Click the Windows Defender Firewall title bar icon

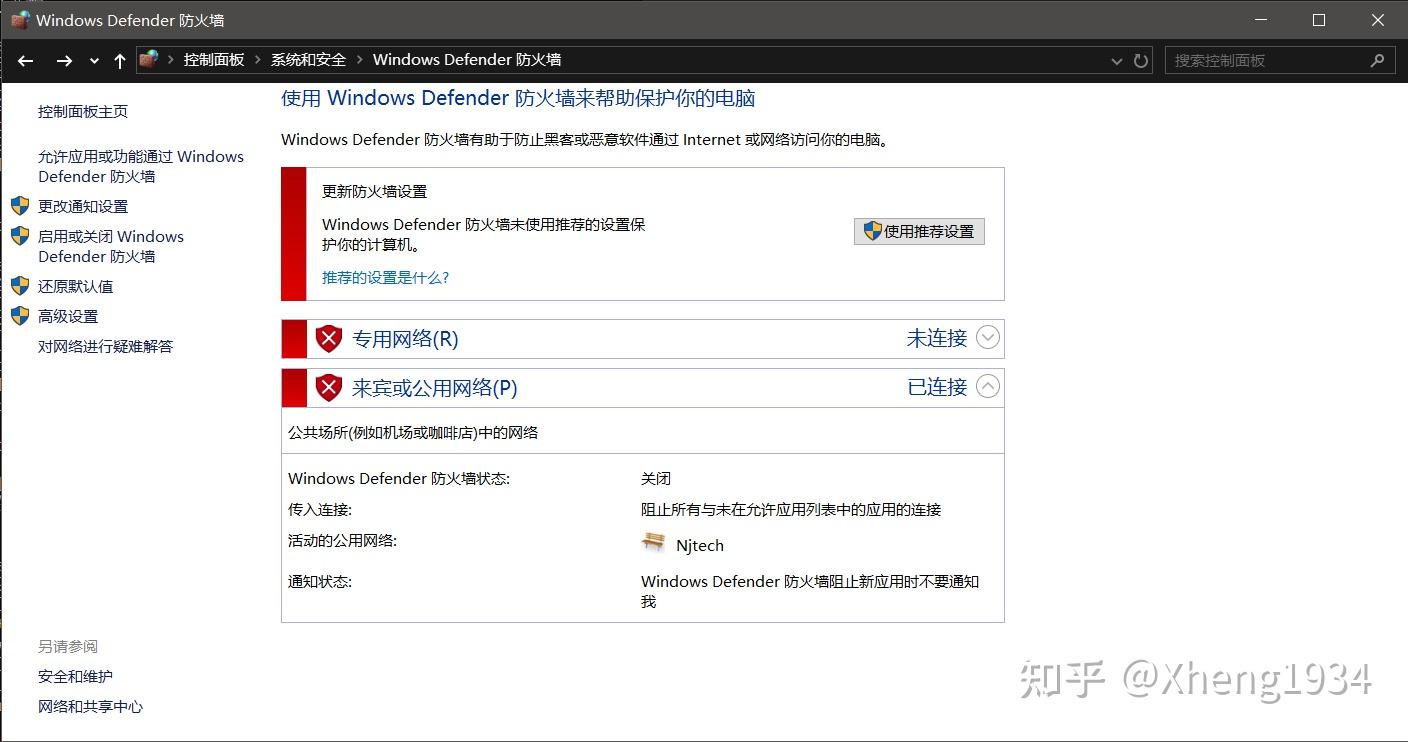tap(19, 19)
